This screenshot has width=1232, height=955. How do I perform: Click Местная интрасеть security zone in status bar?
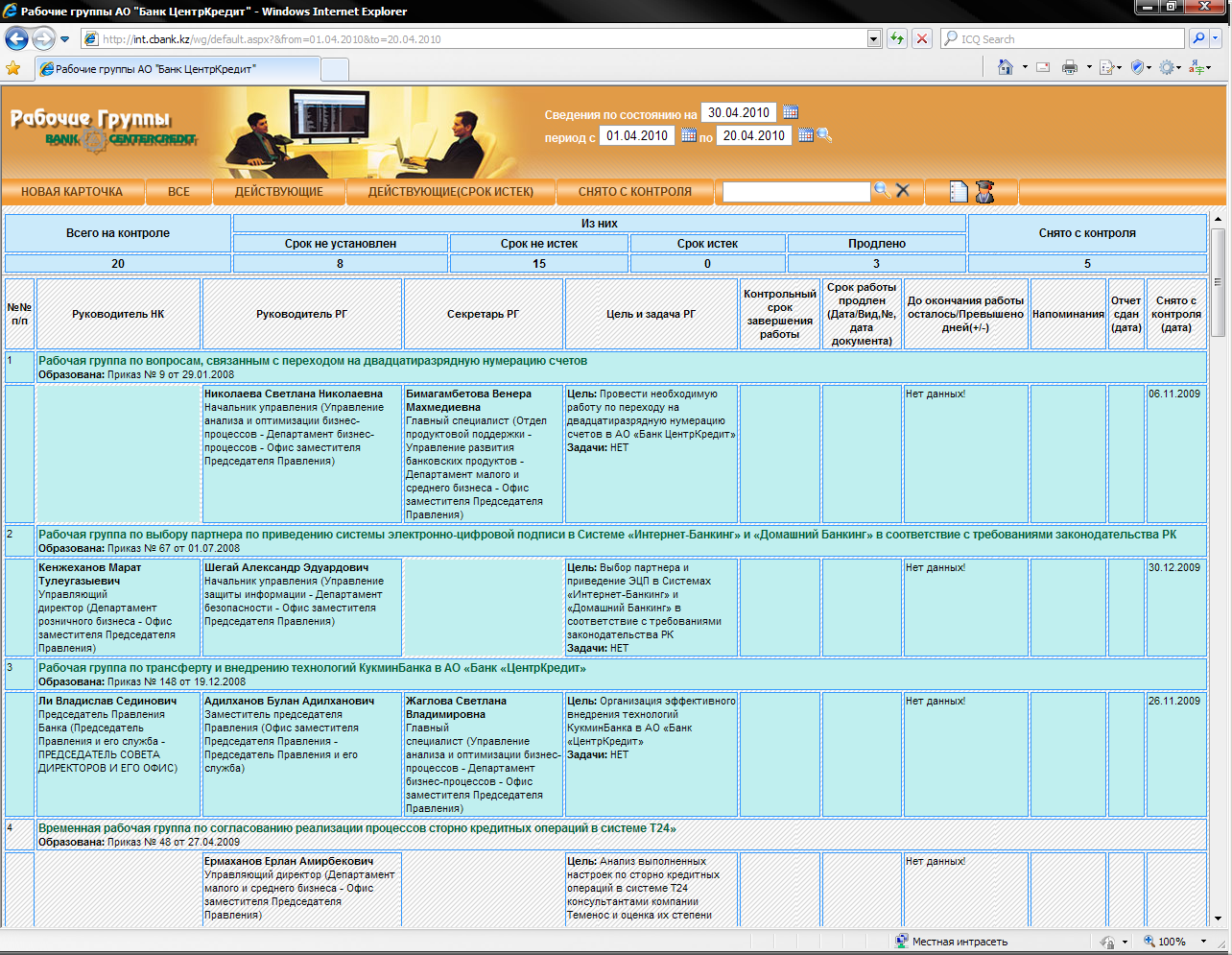[951, 942]
